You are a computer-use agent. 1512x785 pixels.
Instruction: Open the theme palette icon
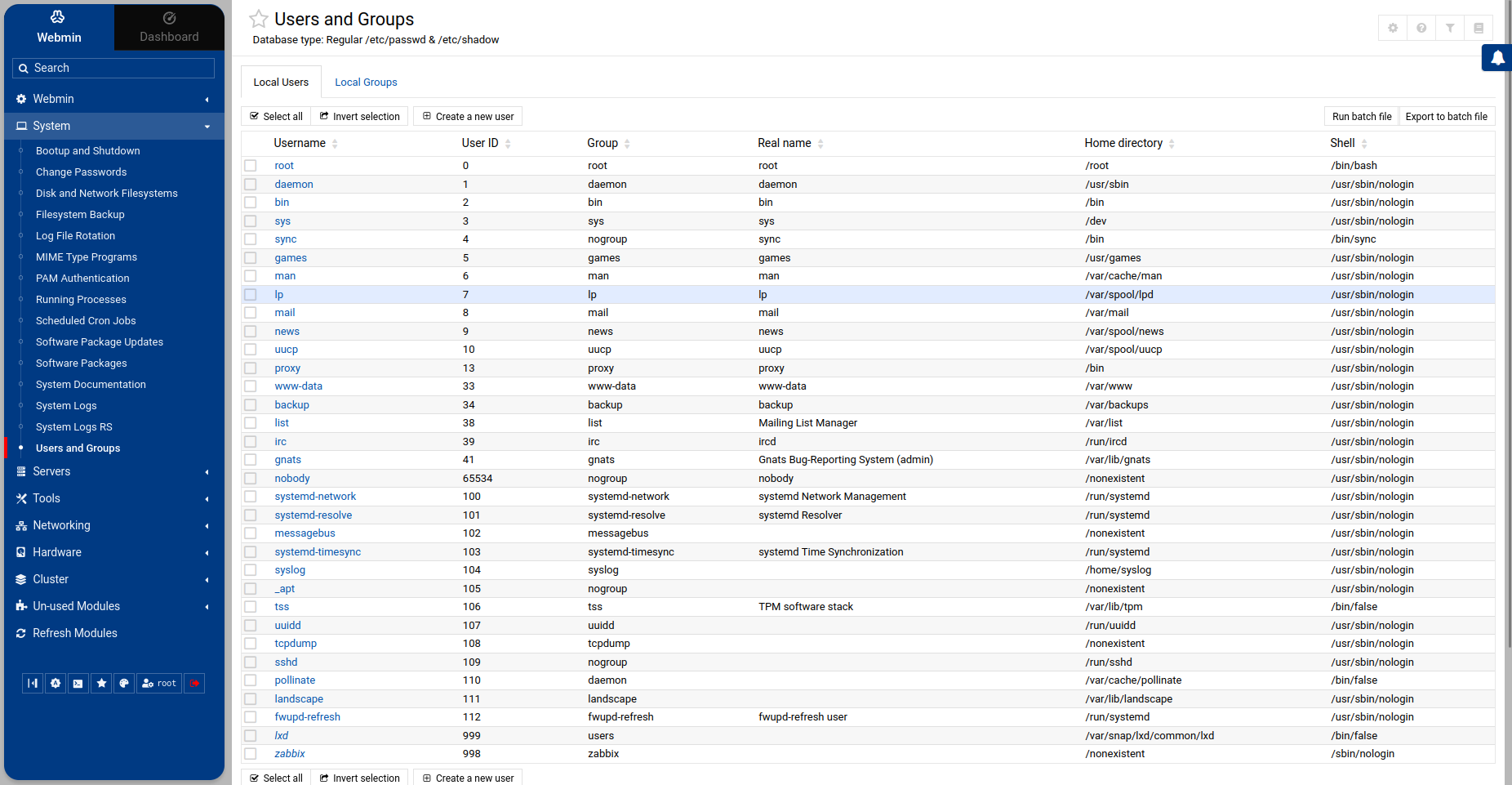pyautogui.click(x=124, y=684)
